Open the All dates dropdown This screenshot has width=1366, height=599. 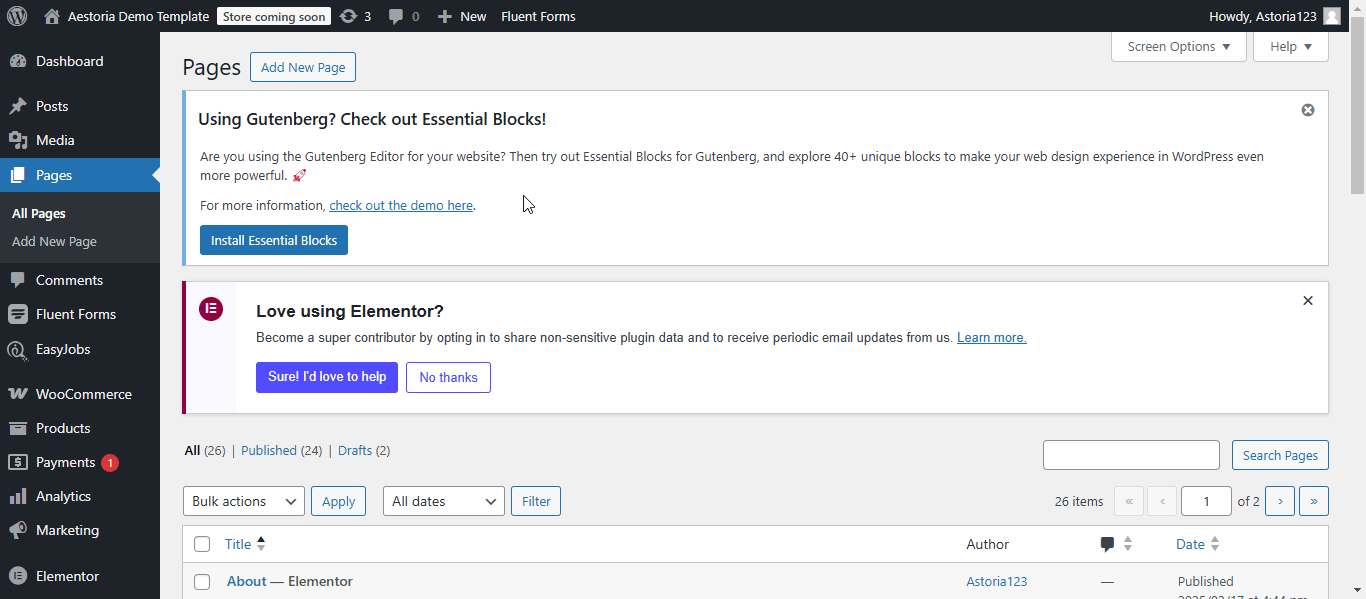tap(444, 501)
